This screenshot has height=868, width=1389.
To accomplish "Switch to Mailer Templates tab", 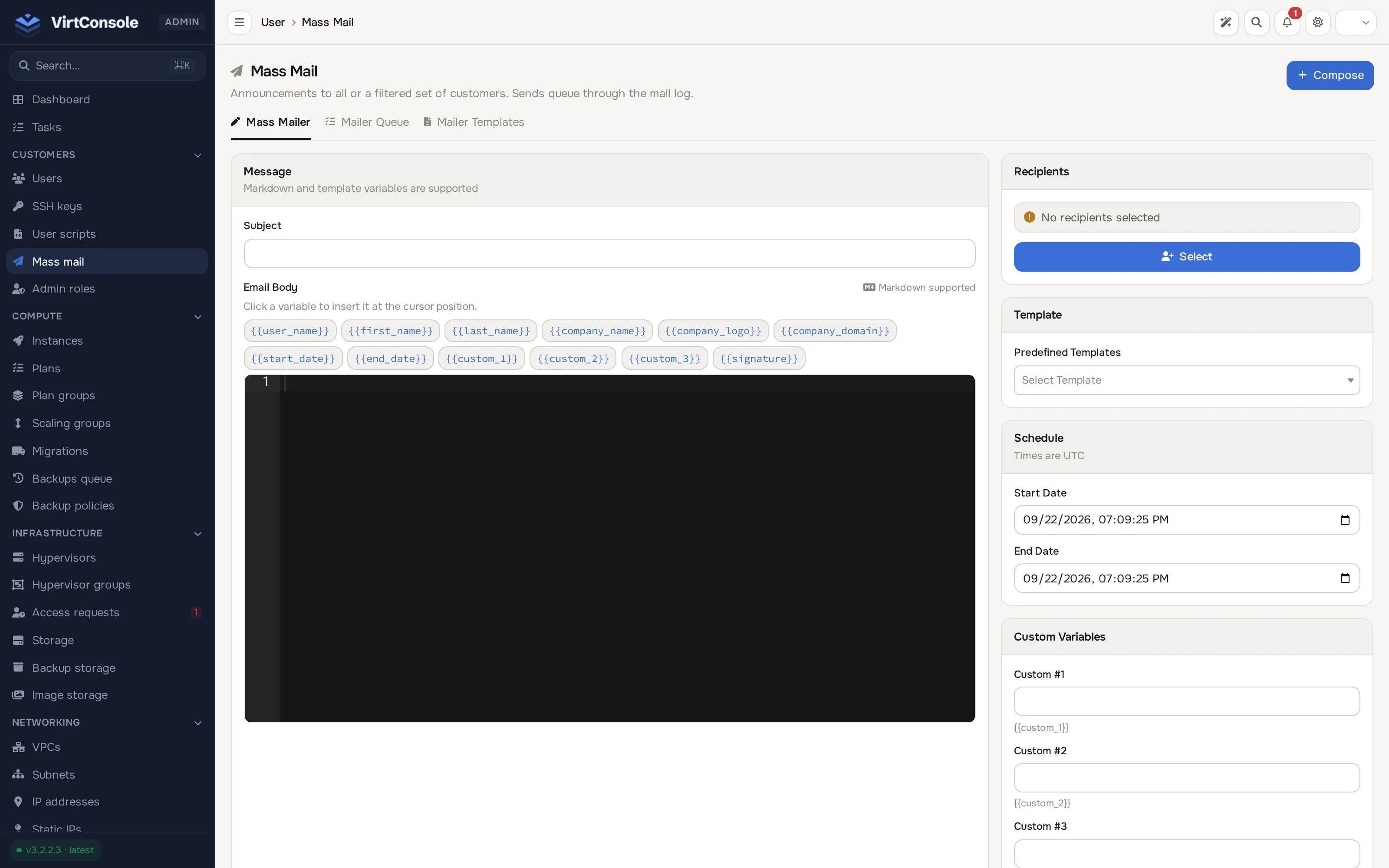I will 474,122.
